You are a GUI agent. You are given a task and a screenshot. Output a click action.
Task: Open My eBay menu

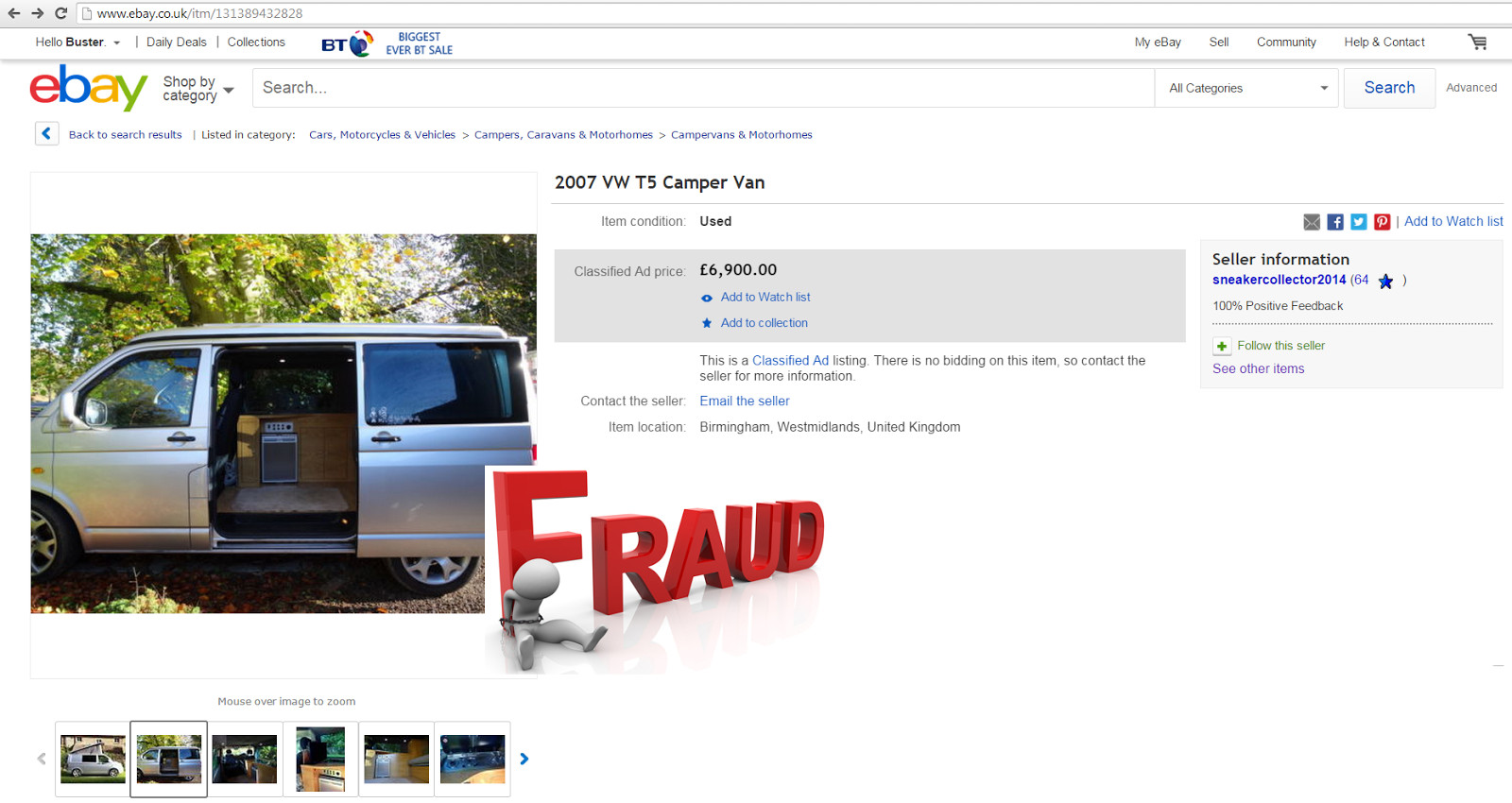(x=1158, y=42)
